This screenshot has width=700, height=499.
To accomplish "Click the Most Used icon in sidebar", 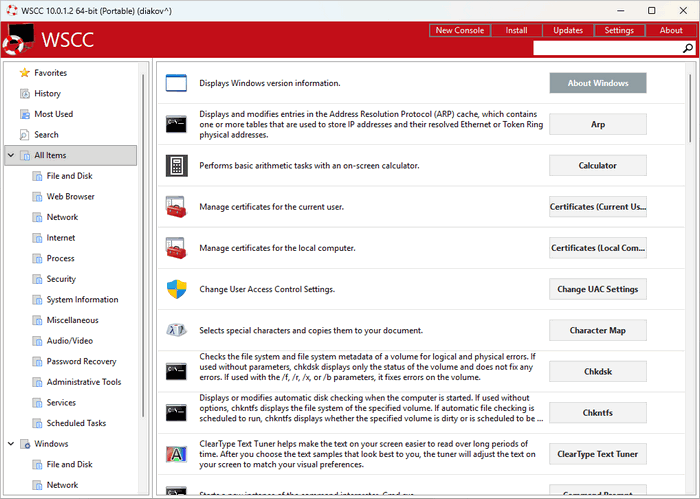I will 24,114.
